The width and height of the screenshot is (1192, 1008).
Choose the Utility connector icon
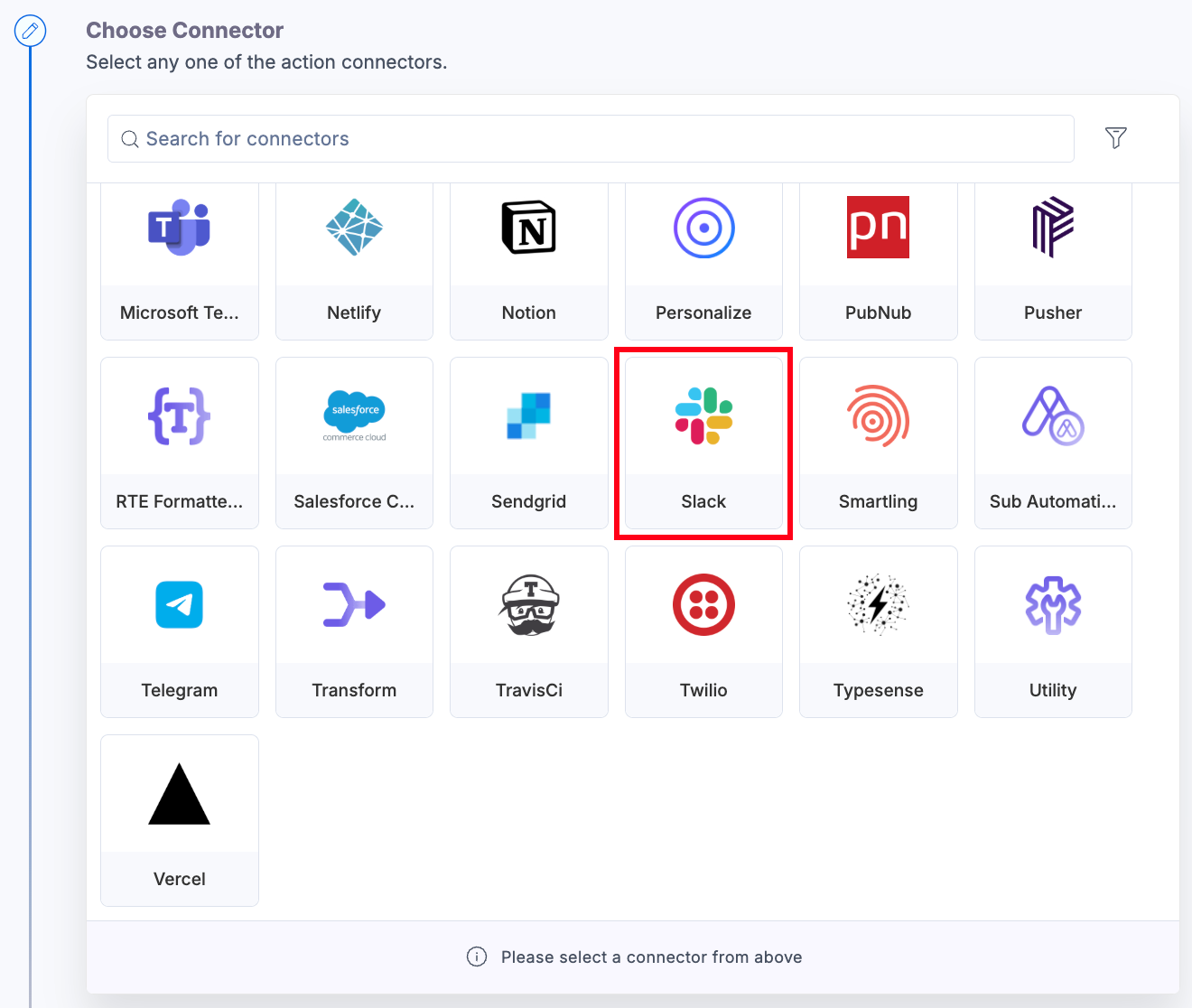(x=1053, y=604)
